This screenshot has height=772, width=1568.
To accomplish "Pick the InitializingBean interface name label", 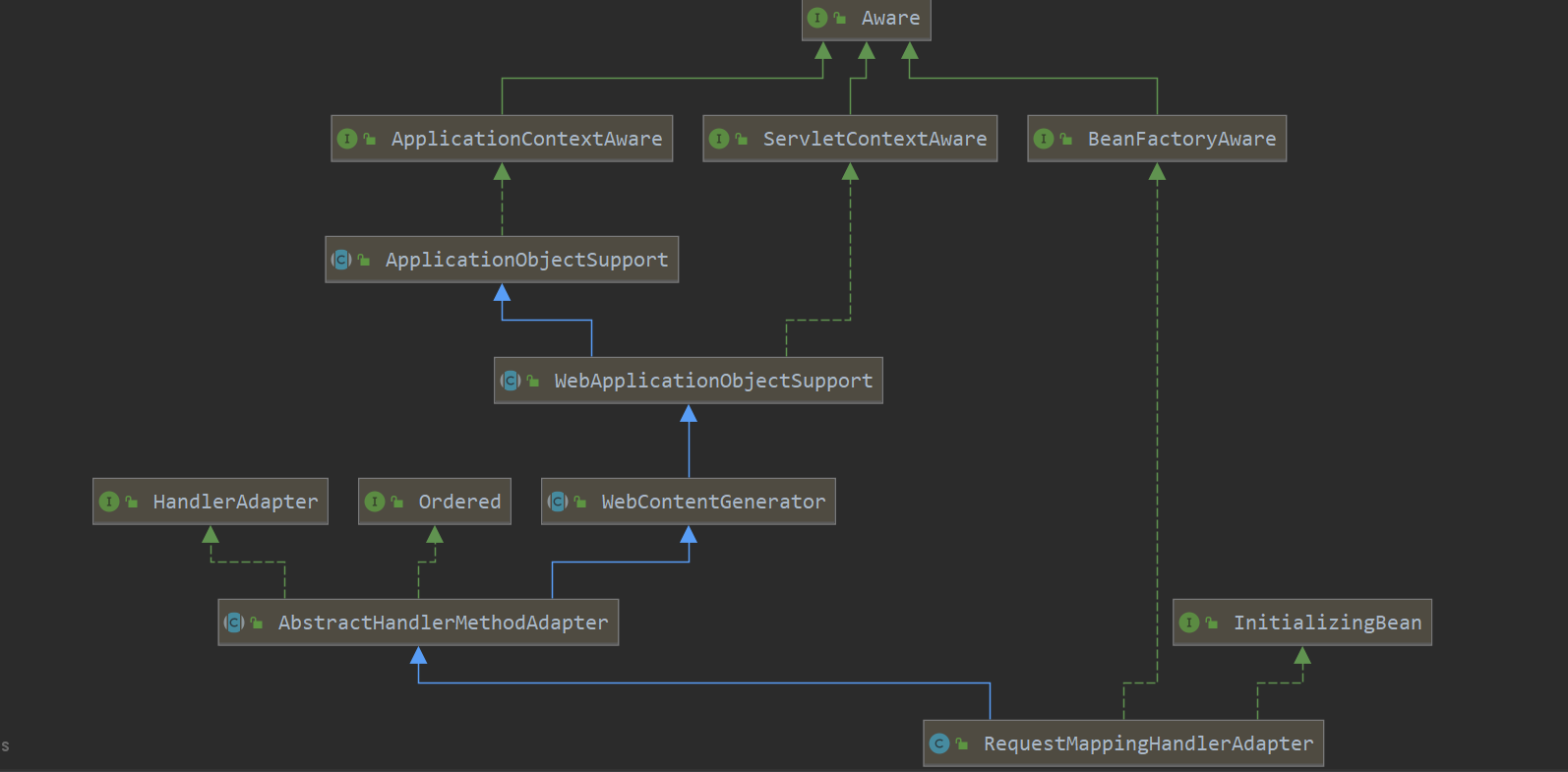I will click(1327, 623).
